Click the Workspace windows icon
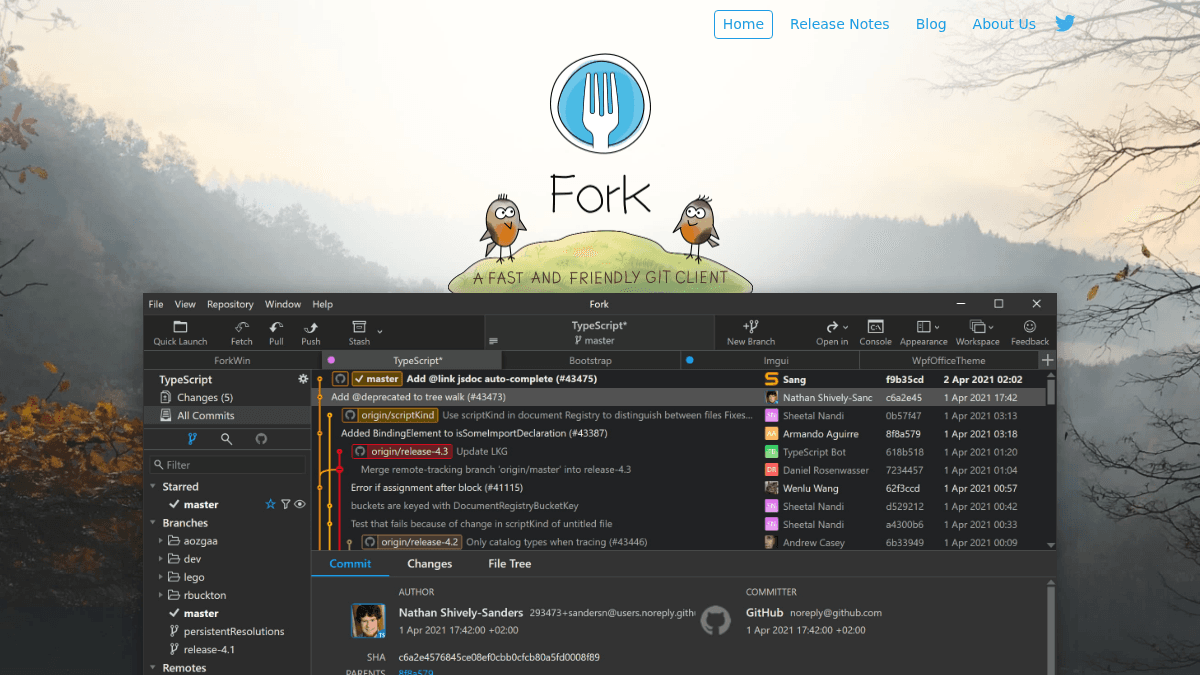Viewport: 1200px width, 675px height. [x=977, y=327]
